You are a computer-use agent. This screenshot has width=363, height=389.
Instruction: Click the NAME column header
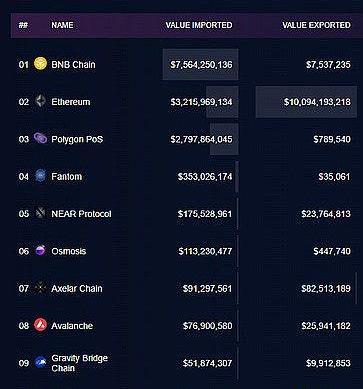click(x=62, y=25)
